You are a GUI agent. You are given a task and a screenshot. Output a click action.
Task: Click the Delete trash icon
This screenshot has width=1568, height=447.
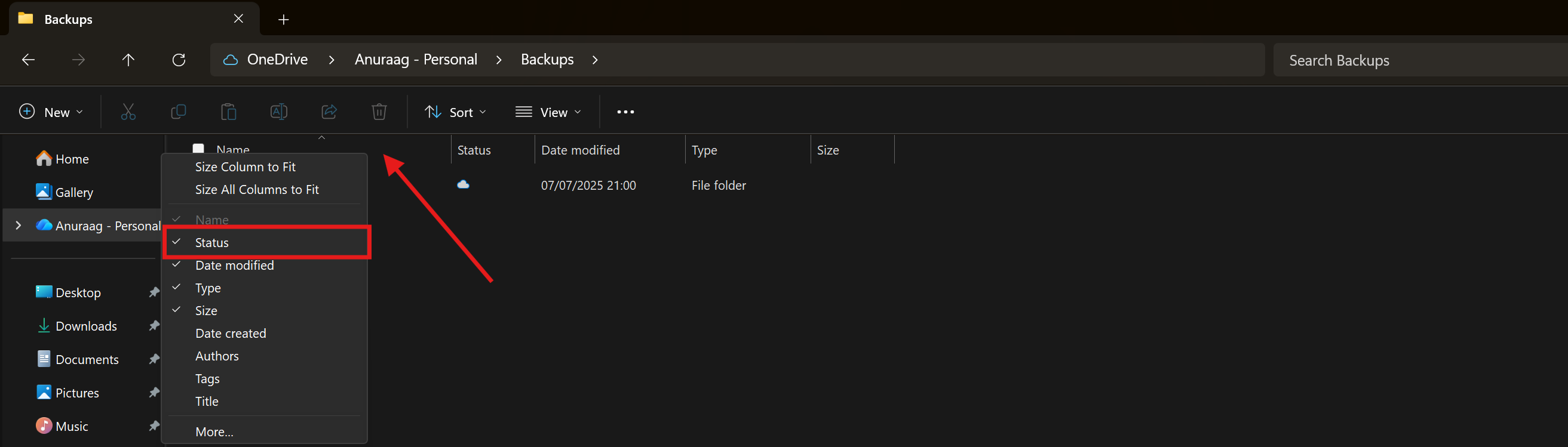[379, 112]
